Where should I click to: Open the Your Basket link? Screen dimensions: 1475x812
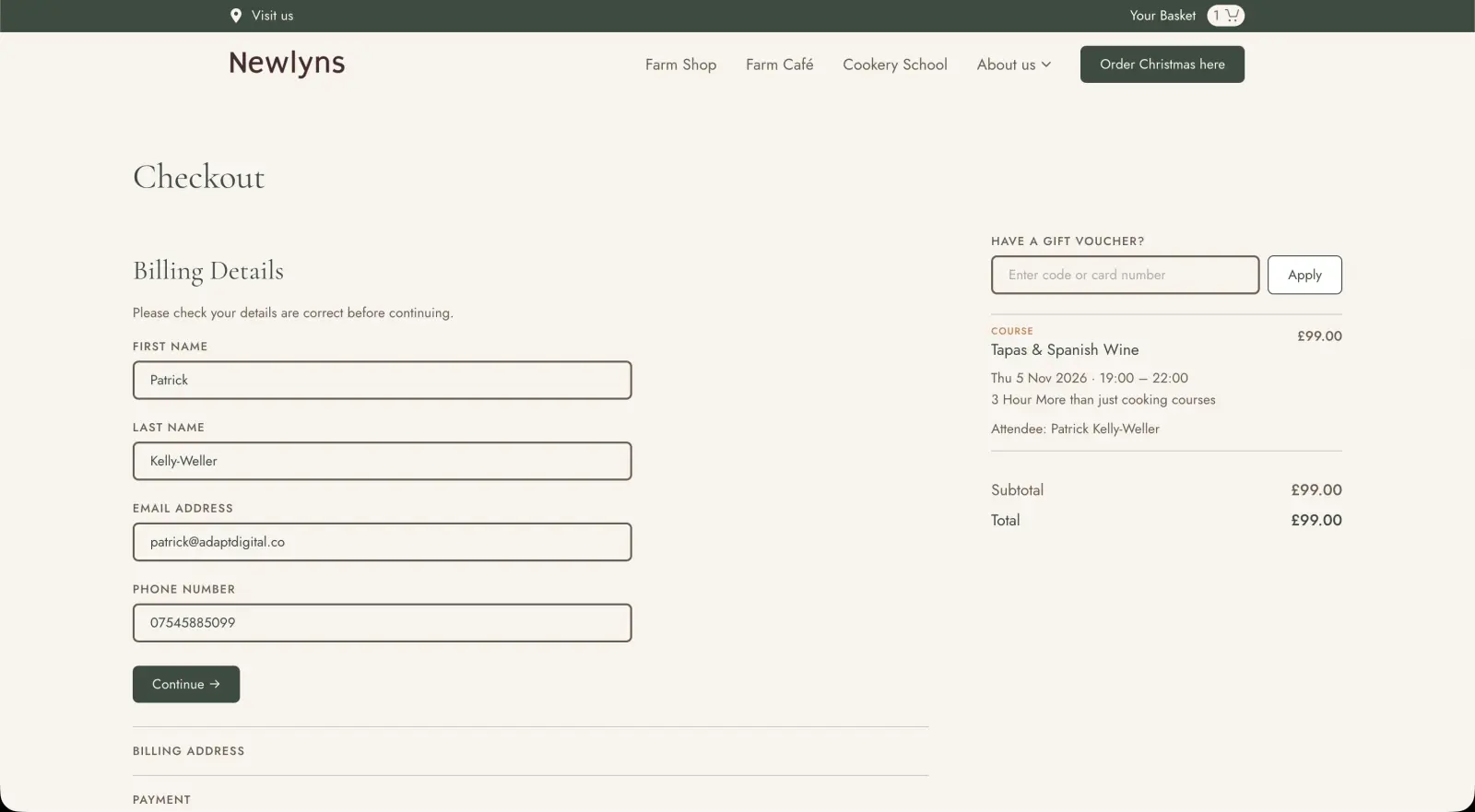tap(1162, 16)
